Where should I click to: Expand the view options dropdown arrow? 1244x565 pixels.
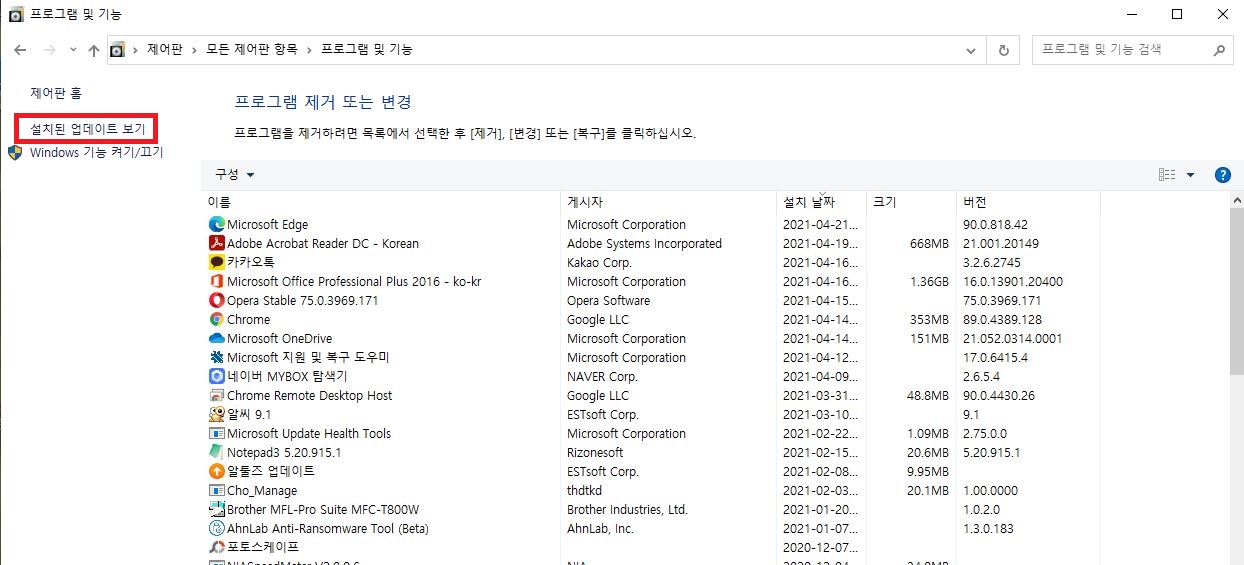click(1190, 175)
